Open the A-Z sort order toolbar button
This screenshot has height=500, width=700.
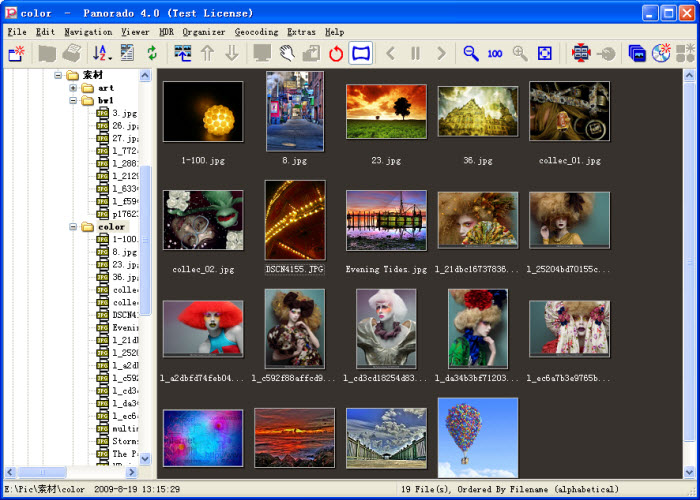102,53
